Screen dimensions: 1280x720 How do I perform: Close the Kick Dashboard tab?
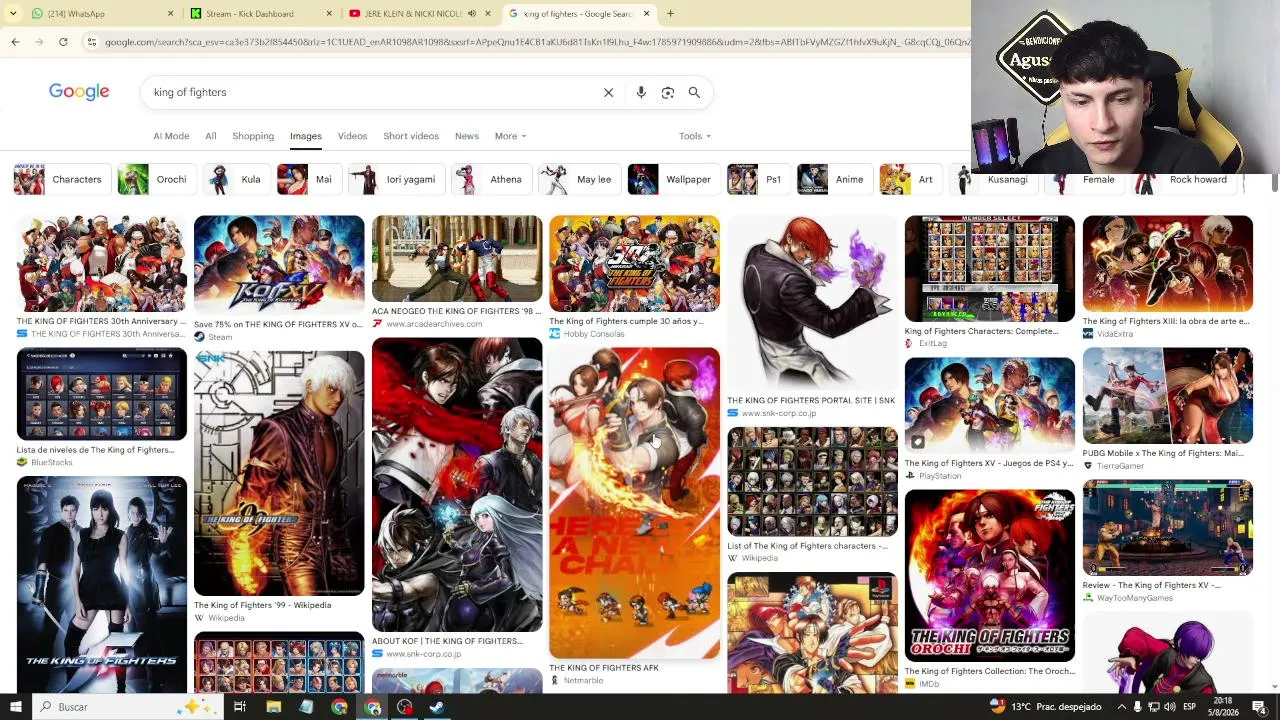(329, 14)
